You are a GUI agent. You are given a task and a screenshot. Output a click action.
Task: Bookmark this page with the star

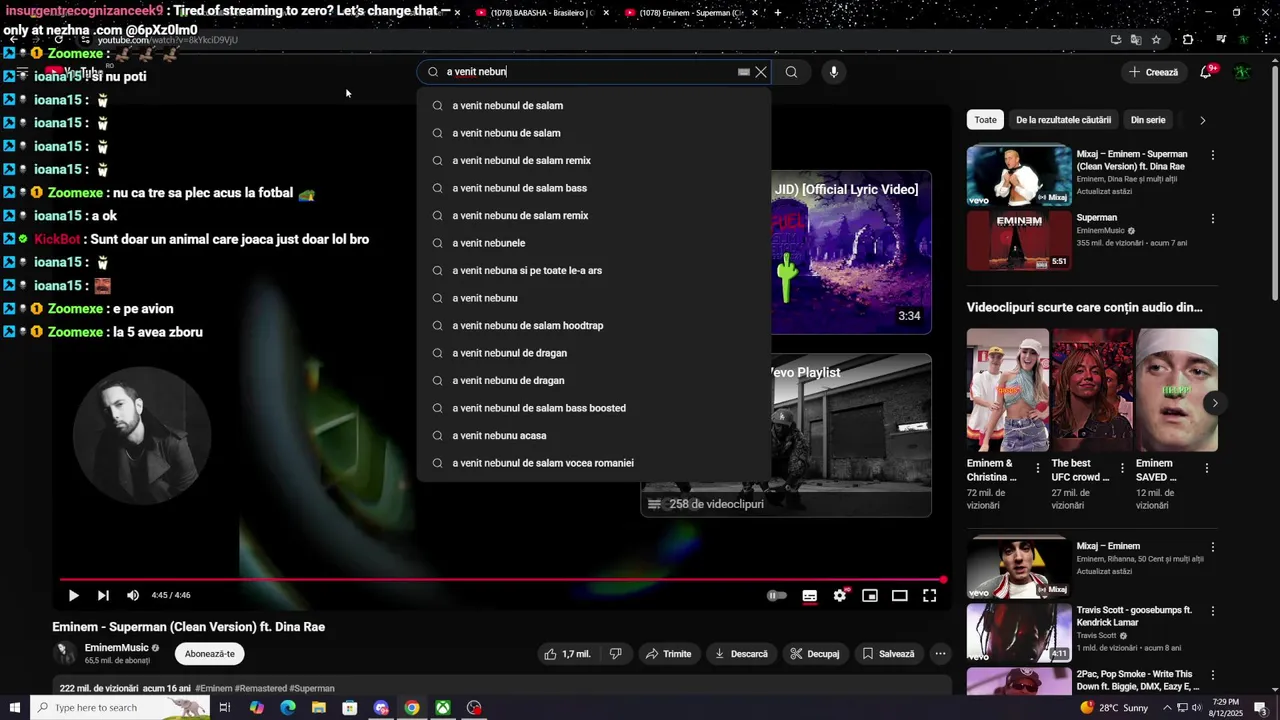click(x=1156, y=40)
